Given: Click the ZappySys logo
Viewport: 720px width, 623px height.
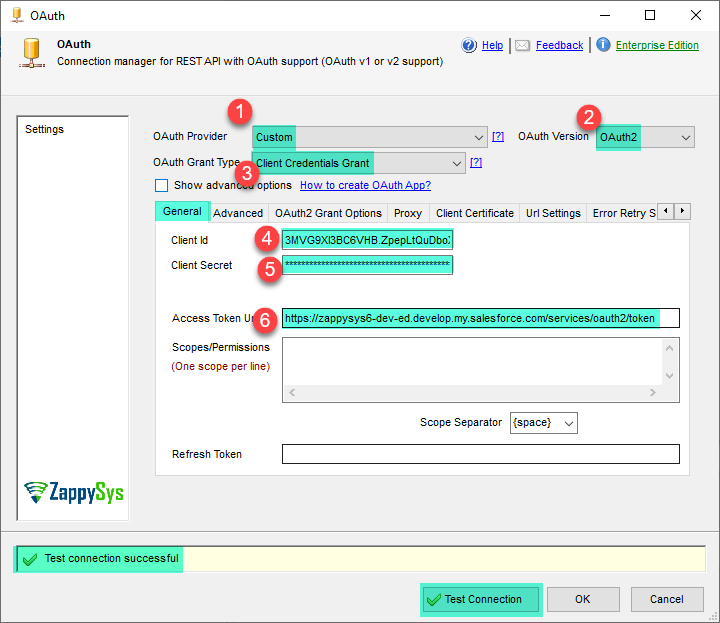Looking at the screenshot, I should 74,492.
